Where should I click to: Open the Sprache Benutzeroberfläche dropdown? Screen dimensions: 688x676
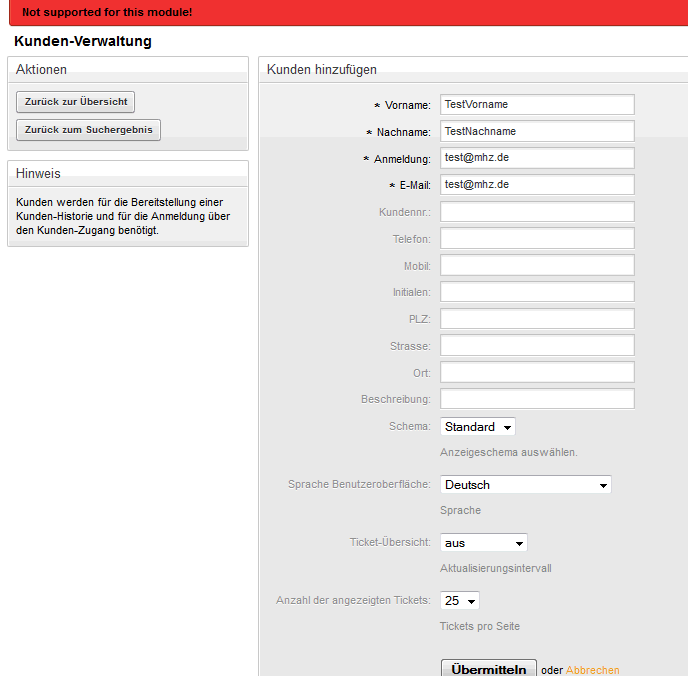(526, 485)
